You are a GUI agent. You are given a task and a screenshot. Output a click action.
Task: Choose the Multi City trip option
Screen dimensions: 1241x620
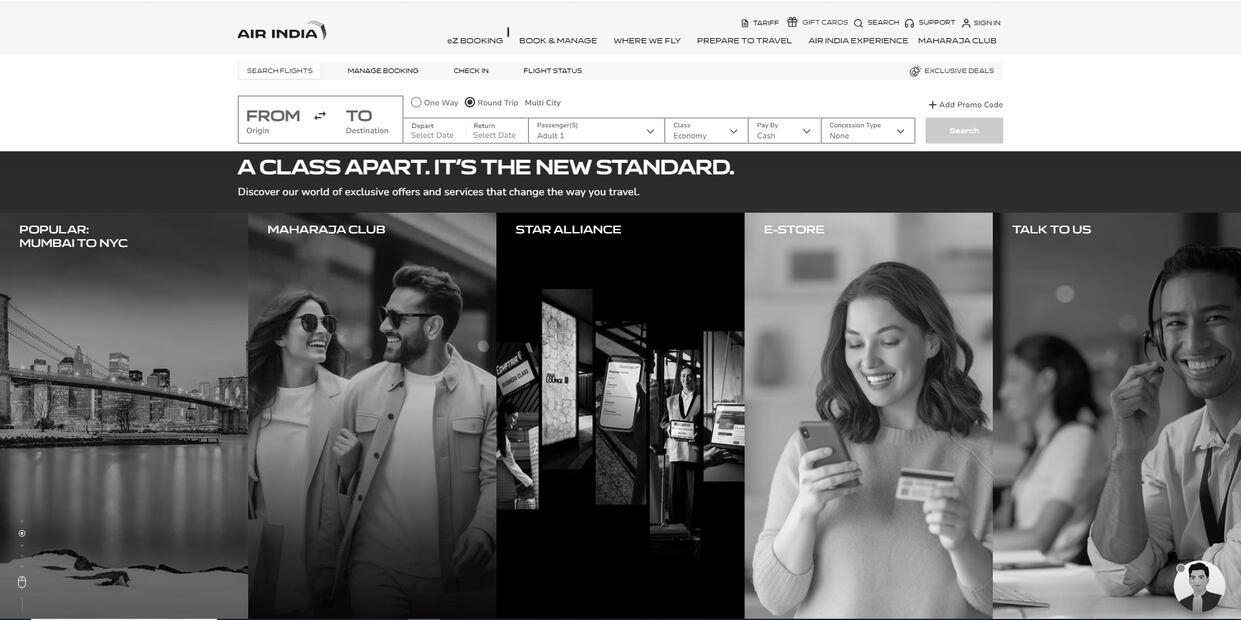(542, 103)
